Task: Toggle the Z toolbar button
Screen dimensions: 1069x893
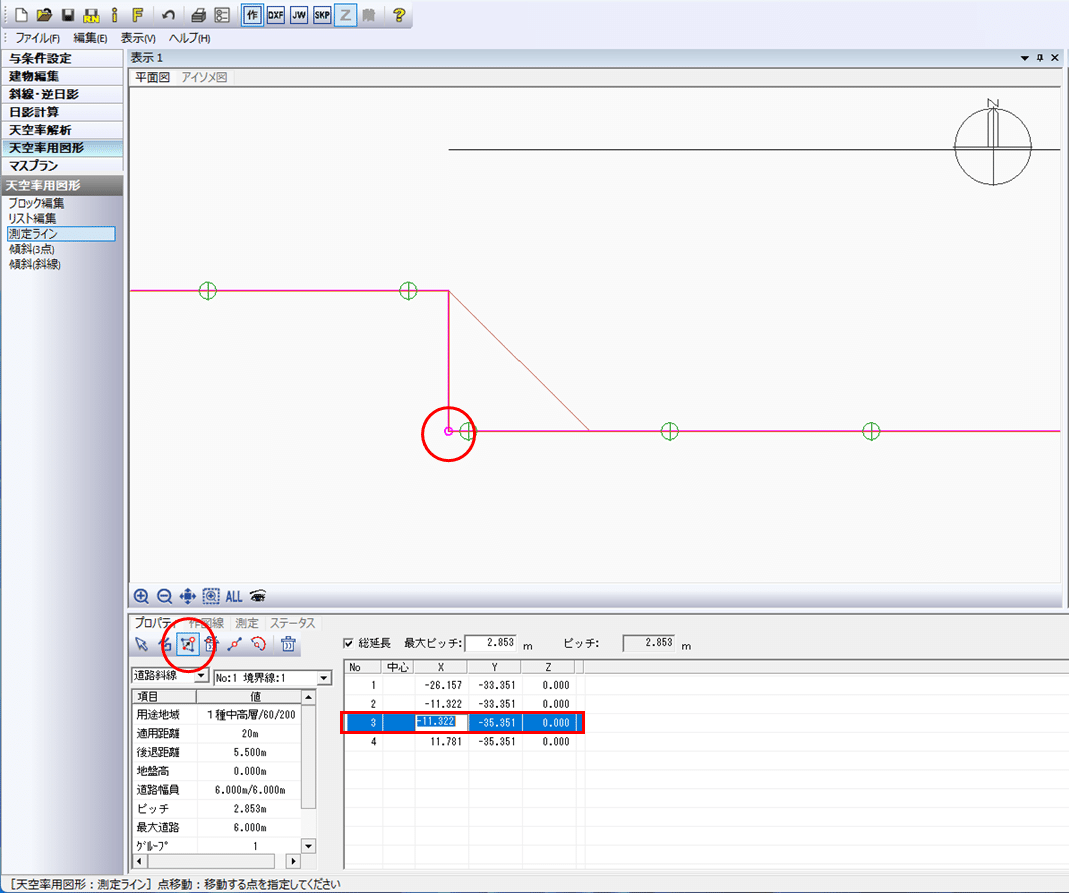Action: click(346, 14)
